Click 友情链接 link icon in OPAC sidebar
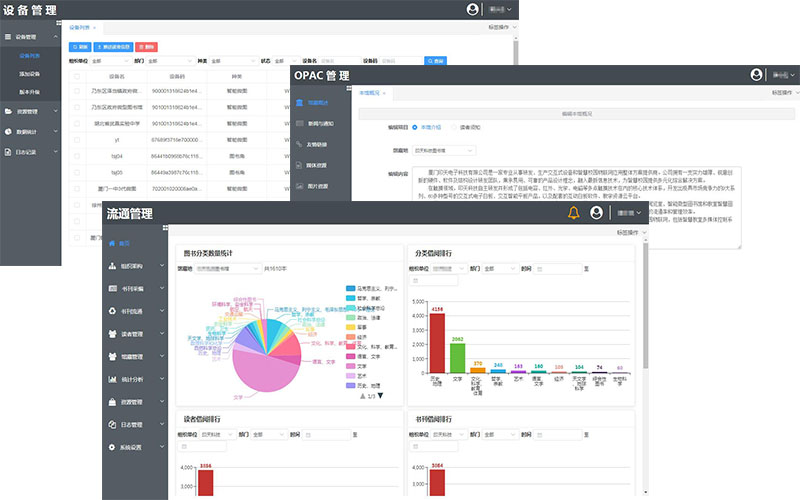Screen dimensions: 800x500 coord(299,144)
